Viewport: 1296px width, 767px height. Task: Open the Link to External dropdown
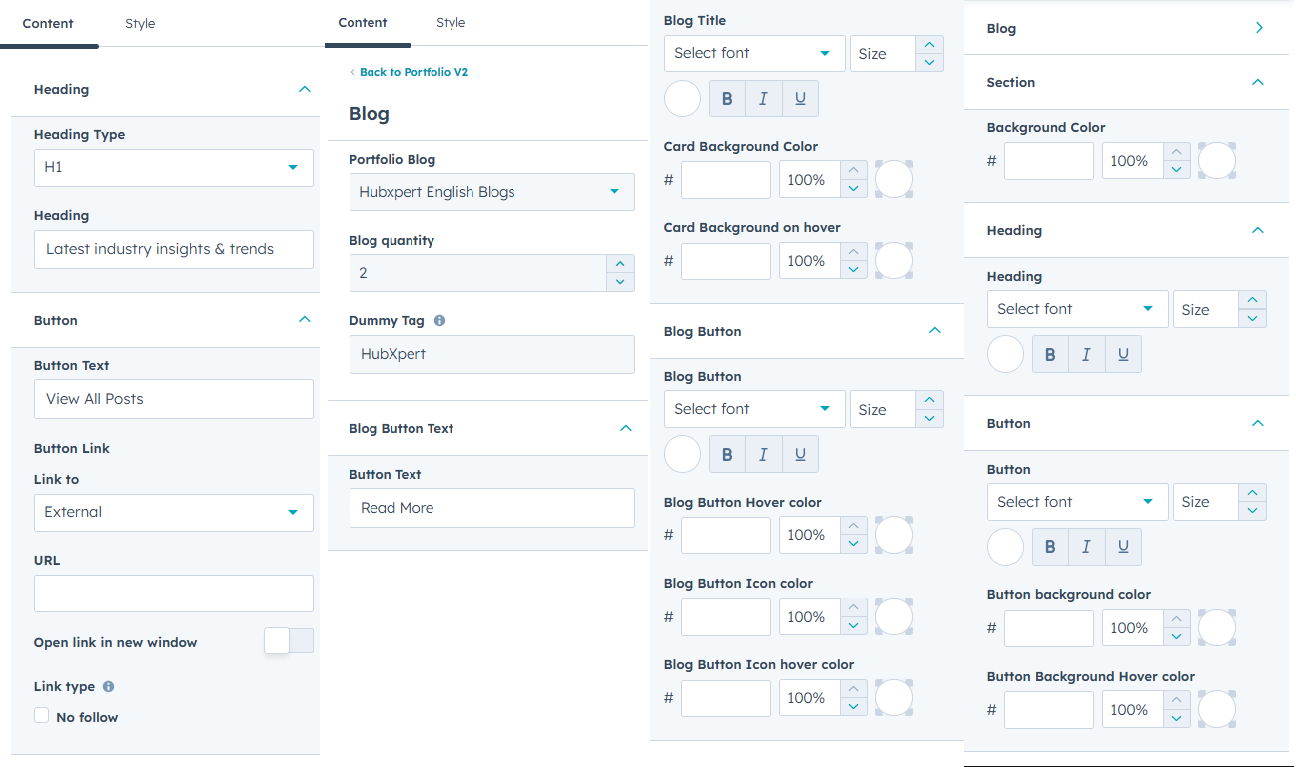(x=174, y=512)
